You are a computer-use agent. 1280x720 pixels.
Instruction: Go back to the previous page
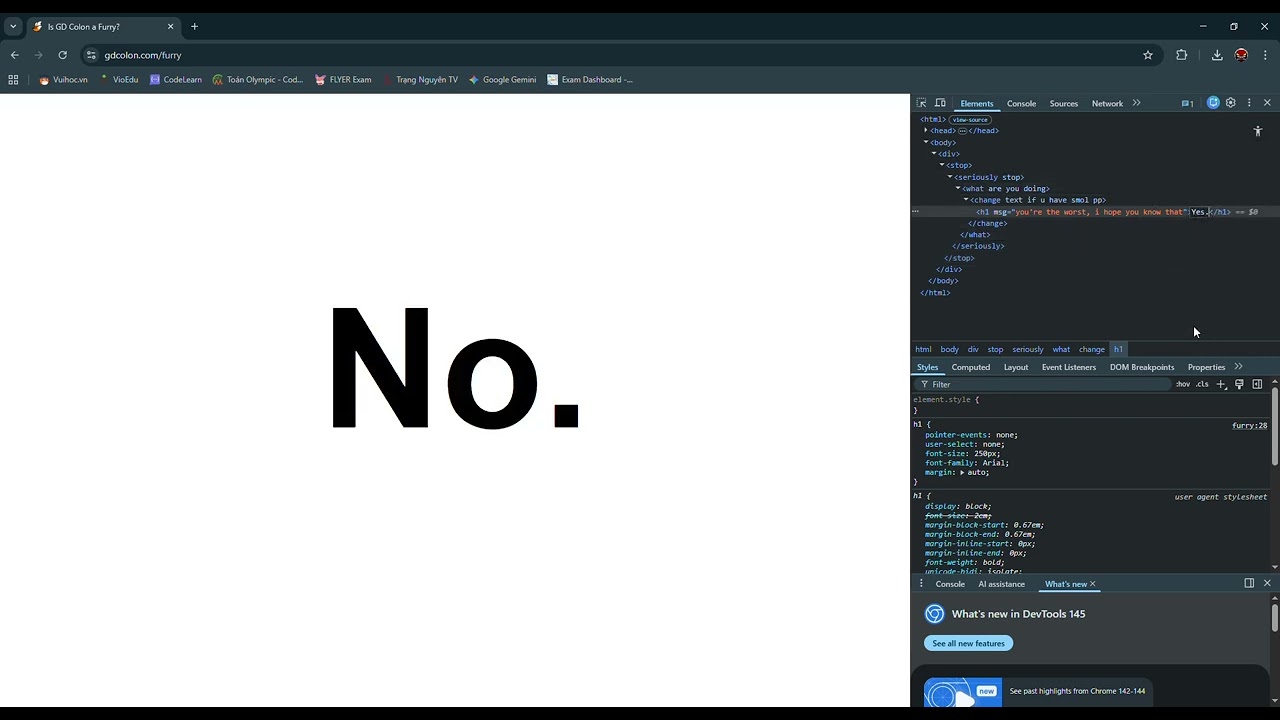pos(14,55)
